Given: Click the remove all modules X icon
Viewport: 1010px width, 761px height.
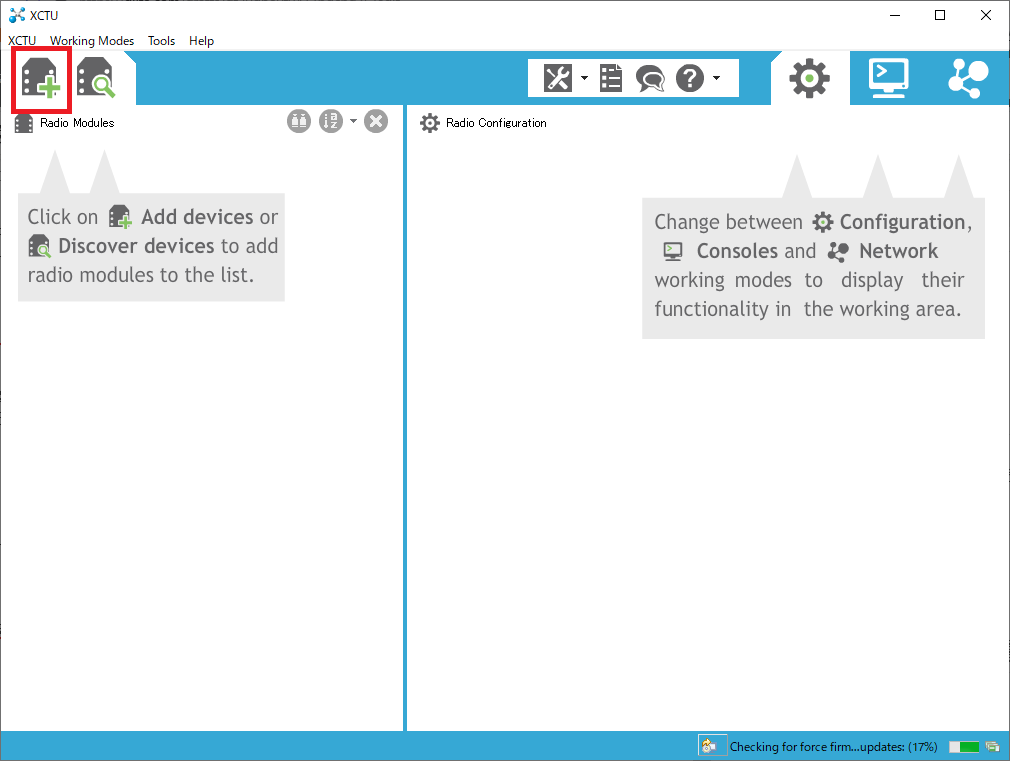Looking at the screenshot, I should pyautogui.click(x=376, y=121).
